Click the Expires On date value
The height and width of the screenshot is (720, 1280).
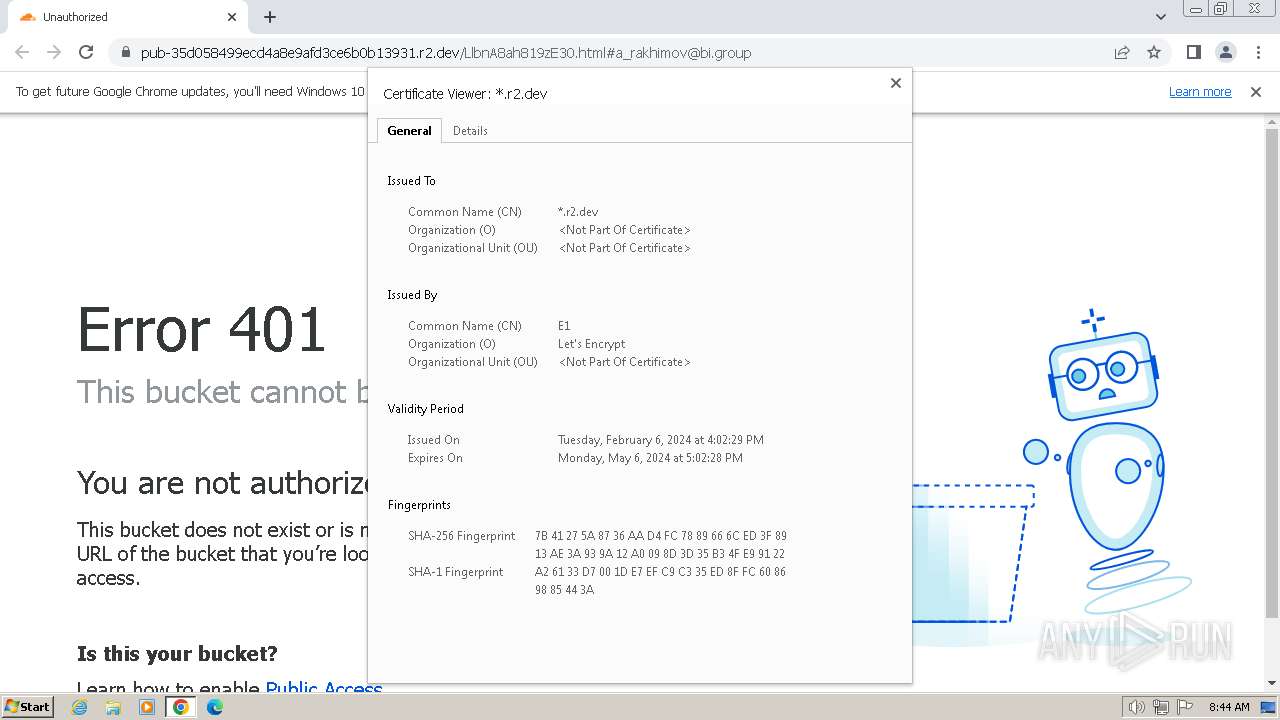[x=650, y=458]
